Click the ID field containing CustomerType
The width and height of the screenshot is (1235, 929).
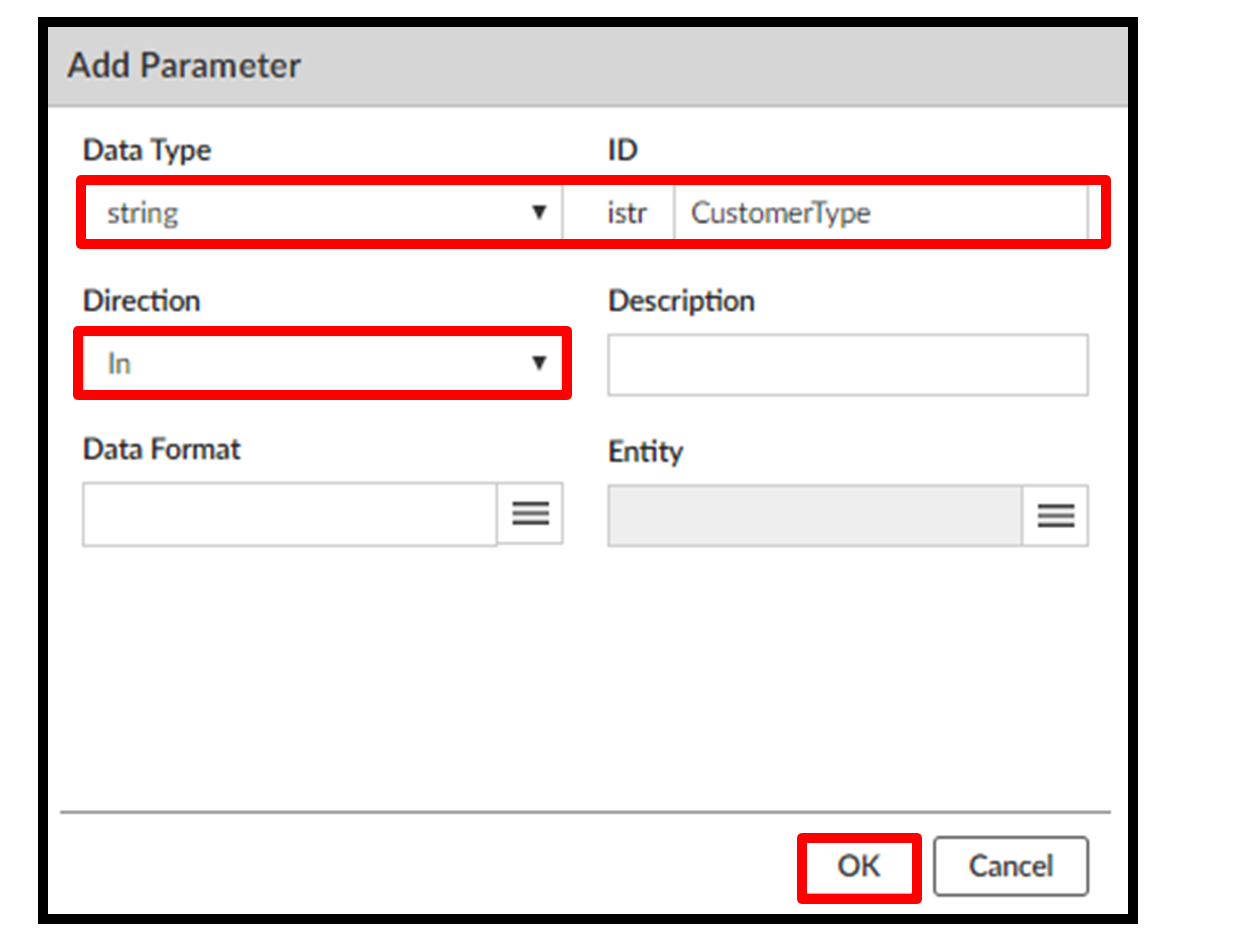click(880, 213)
